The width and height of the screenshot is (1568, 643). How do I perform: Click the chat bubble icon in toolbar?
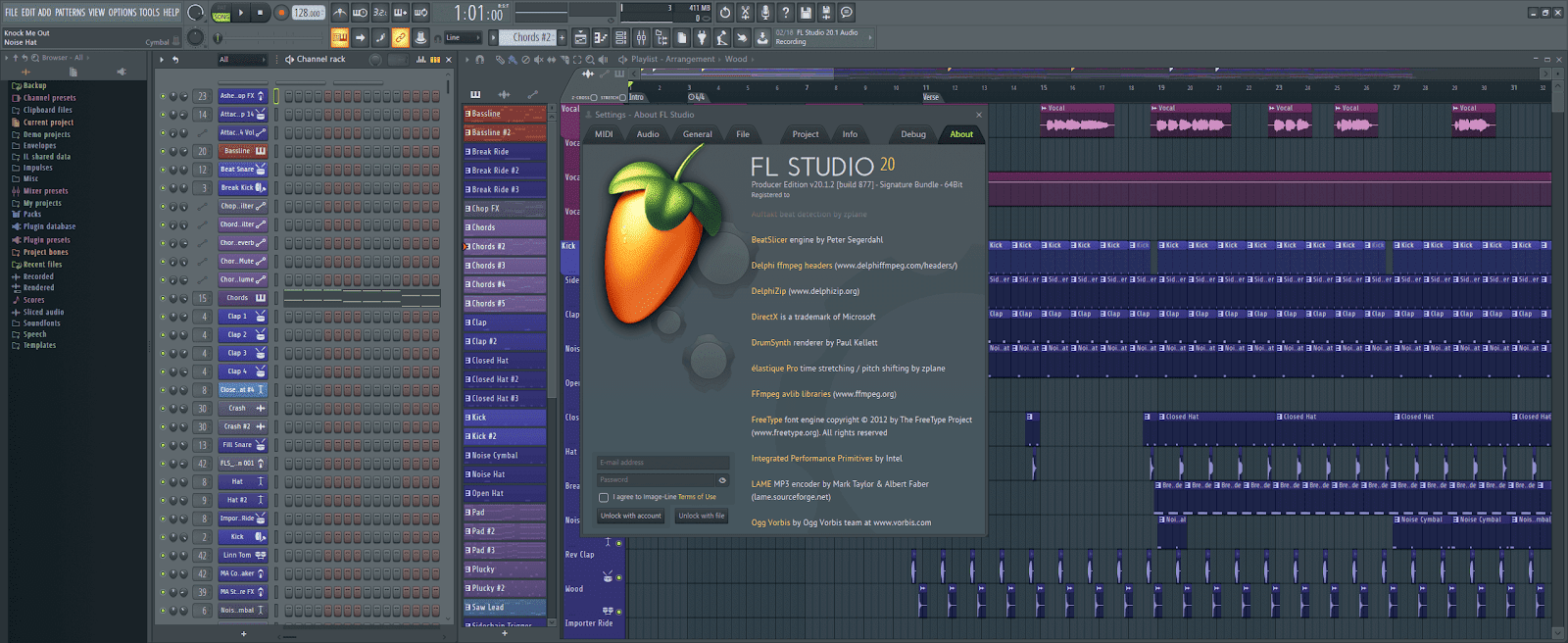coord(847,13)
